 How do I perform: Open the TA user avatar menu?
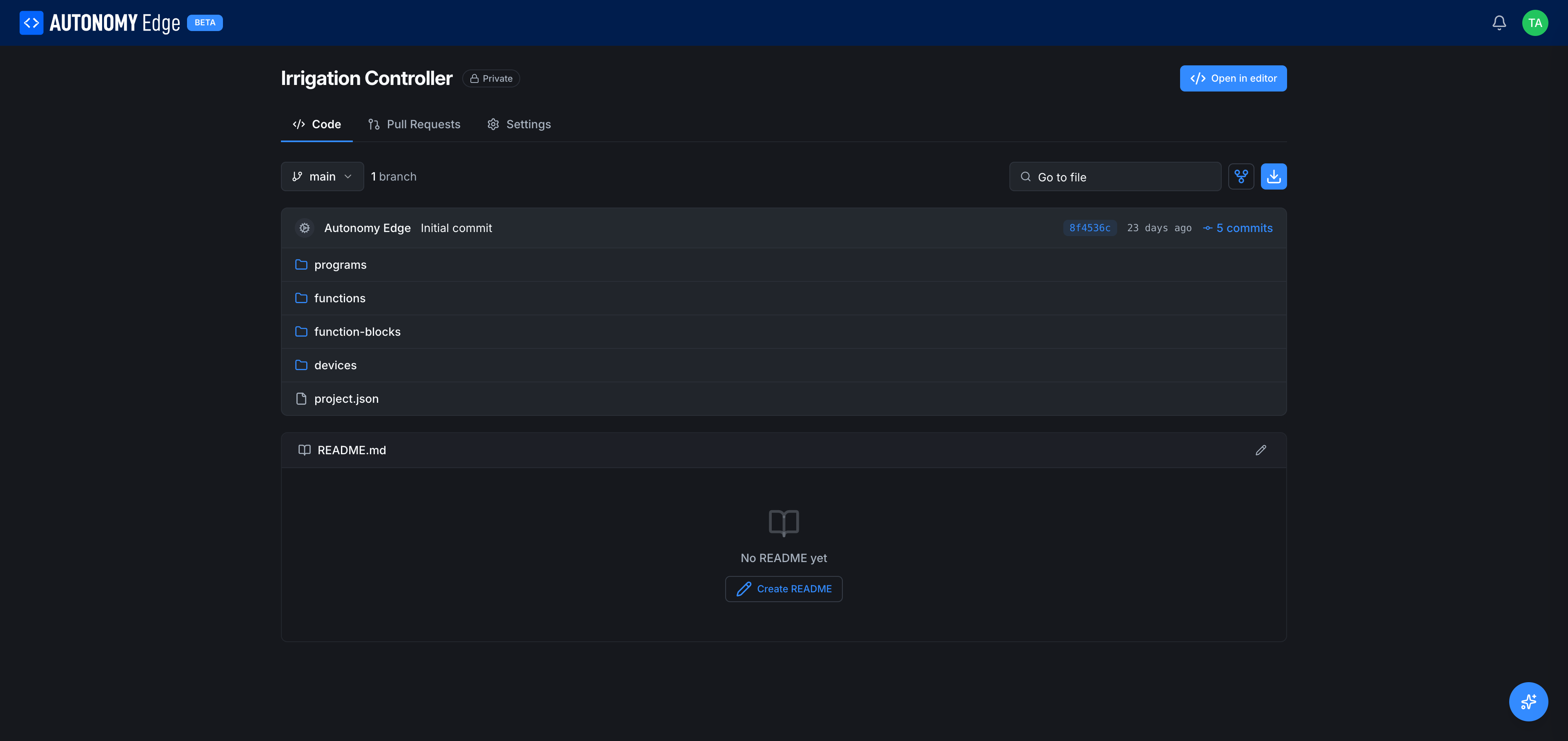pyautogui.click(x=1535, y=23)
